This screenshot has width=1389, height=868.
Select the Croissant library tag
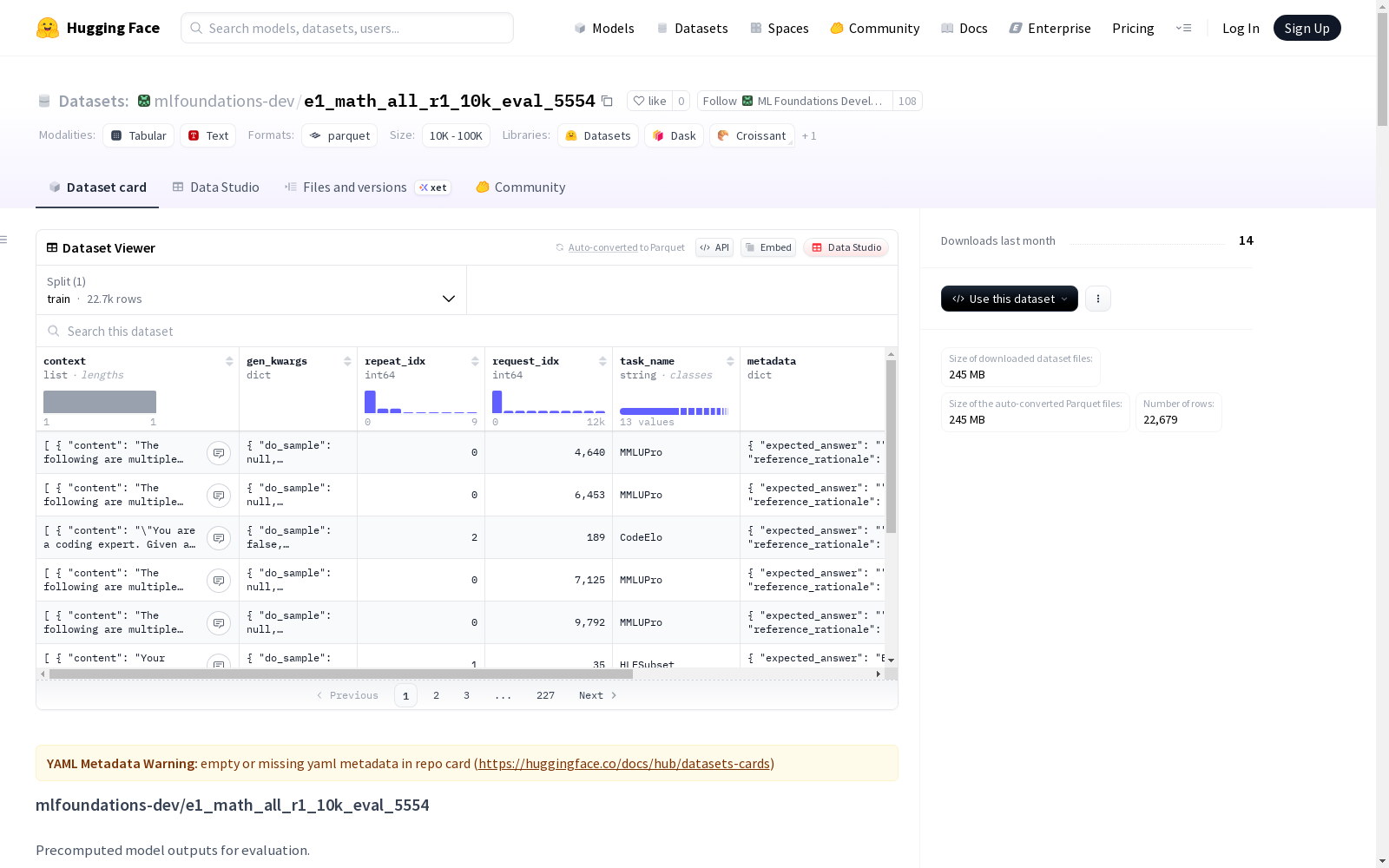(x=752, y=135)
